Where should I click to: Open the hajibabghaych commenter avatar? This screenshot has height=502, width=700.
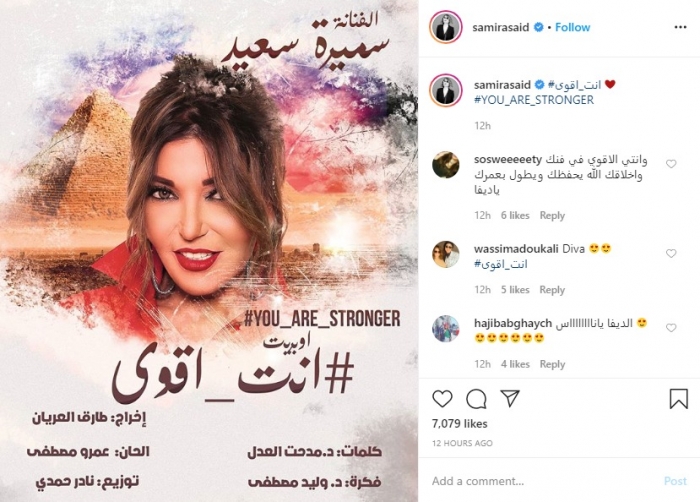click(446, 328)
